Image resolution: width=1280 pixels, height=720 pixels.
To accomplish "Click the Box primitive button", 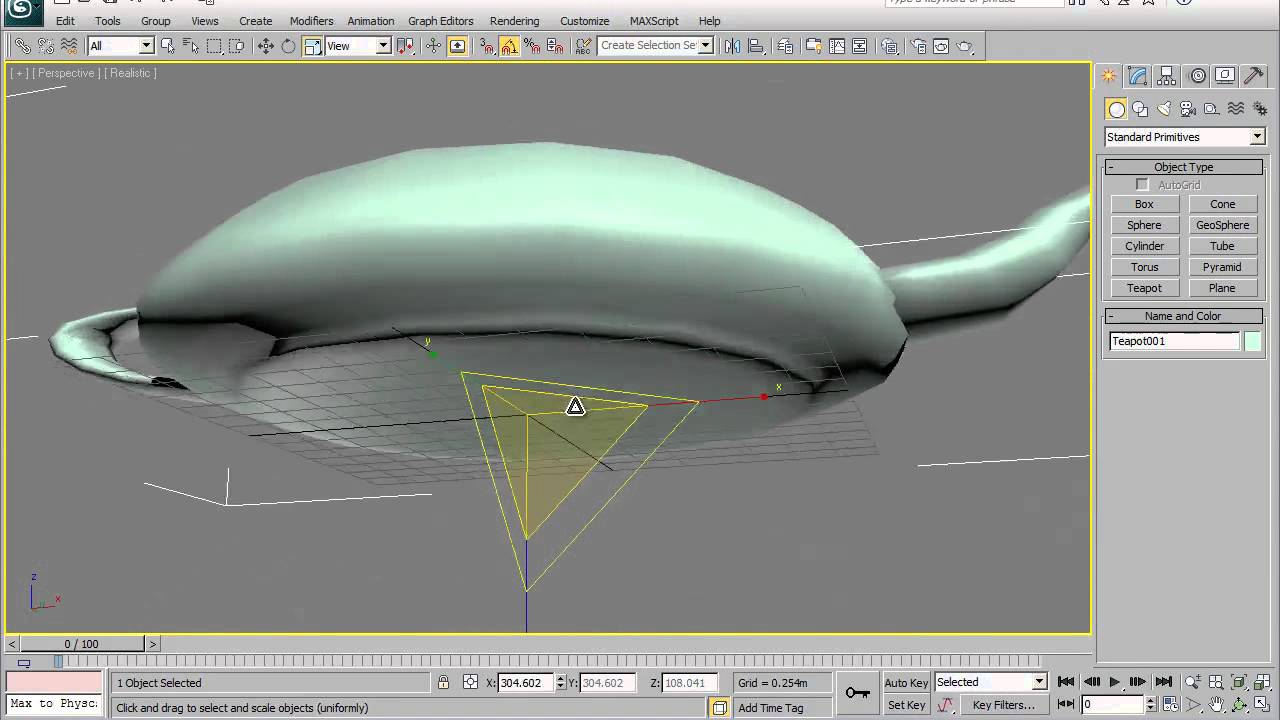I will click(1144, 204).
